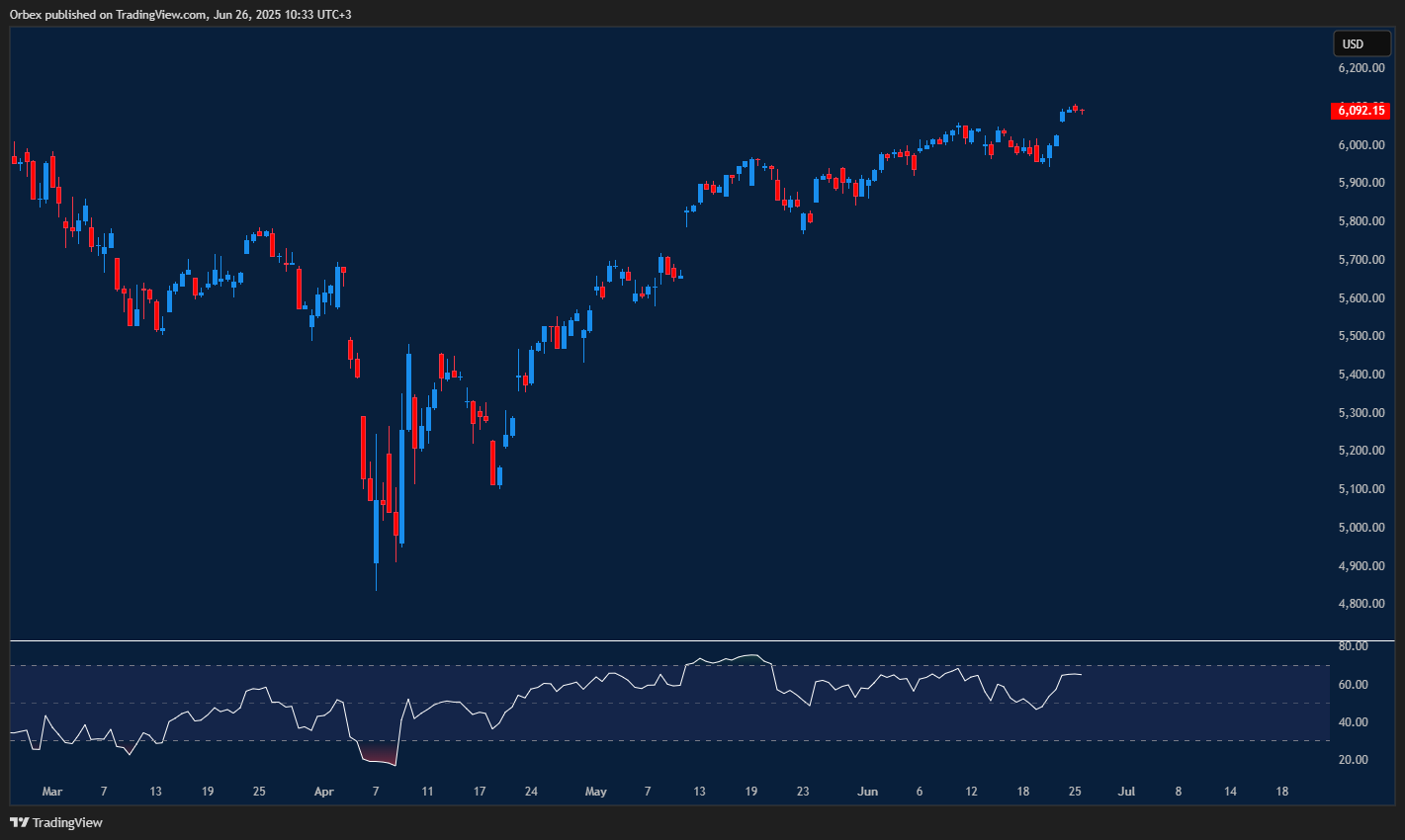Click the May label on the time axis

[596, 791]
